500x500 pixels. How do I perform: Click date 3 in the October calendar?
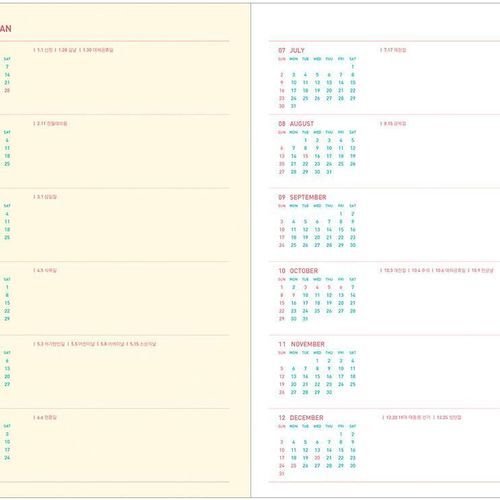pos(305,287)
